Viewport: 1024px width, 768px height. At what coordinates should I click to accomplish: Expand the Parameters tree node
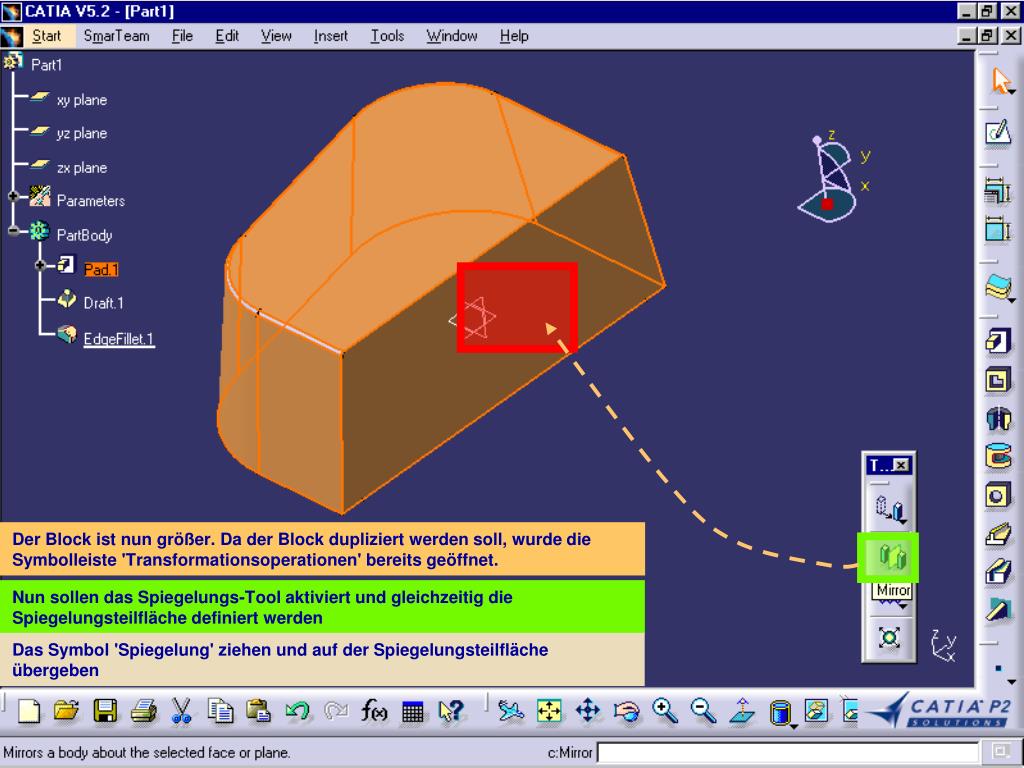pyautogui.click(x=13, y=196)
